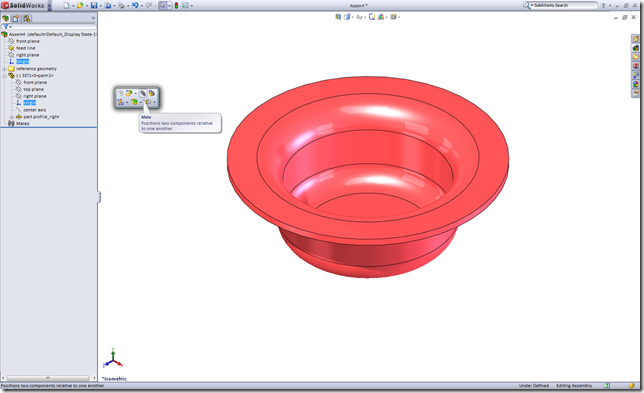The image size is (644, 393).
Task: Expand the Open file dropdown arrow
Action: point(87,6)
